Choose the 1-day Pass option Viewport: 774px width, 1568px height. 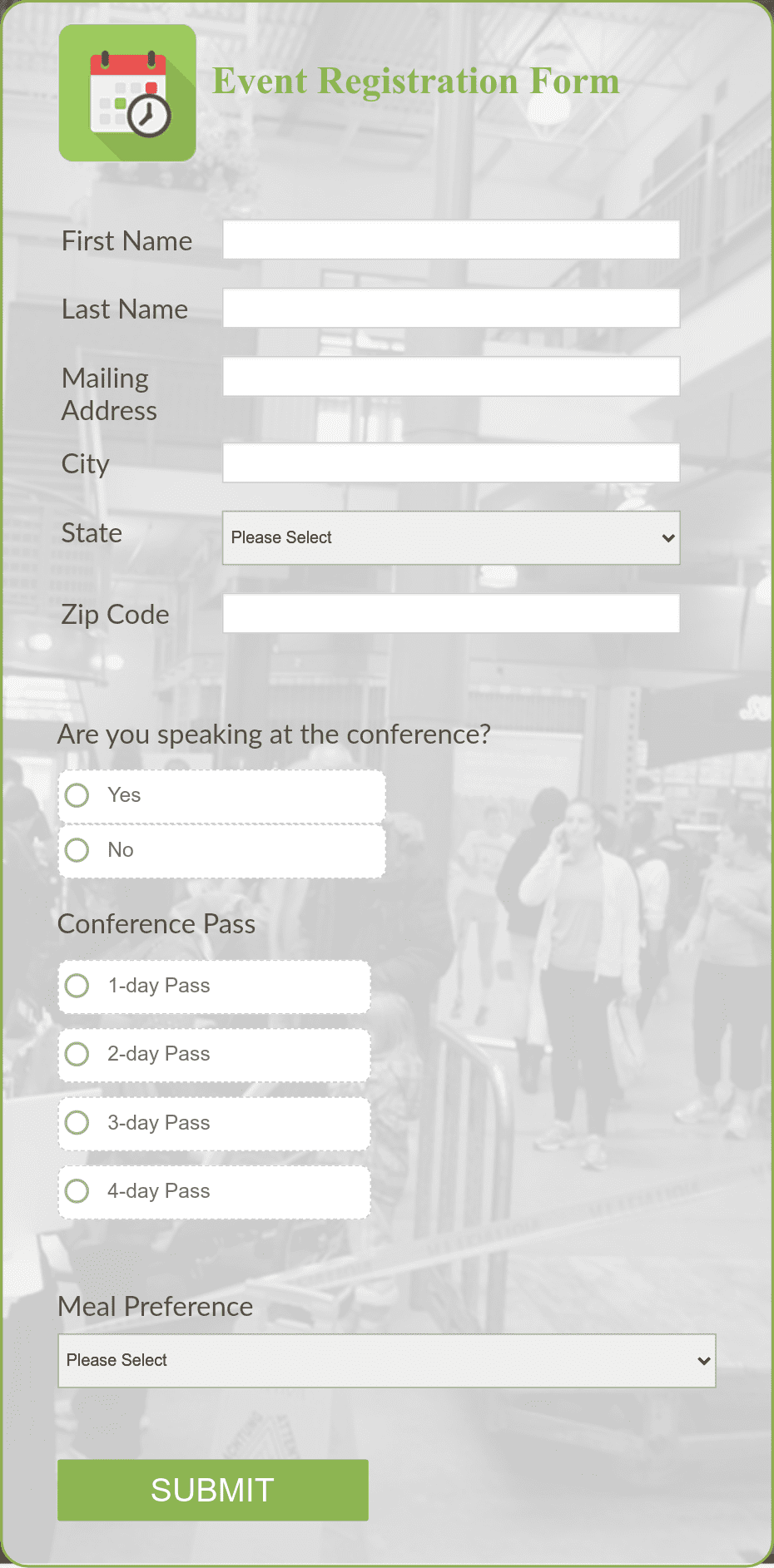coord(77,985)
